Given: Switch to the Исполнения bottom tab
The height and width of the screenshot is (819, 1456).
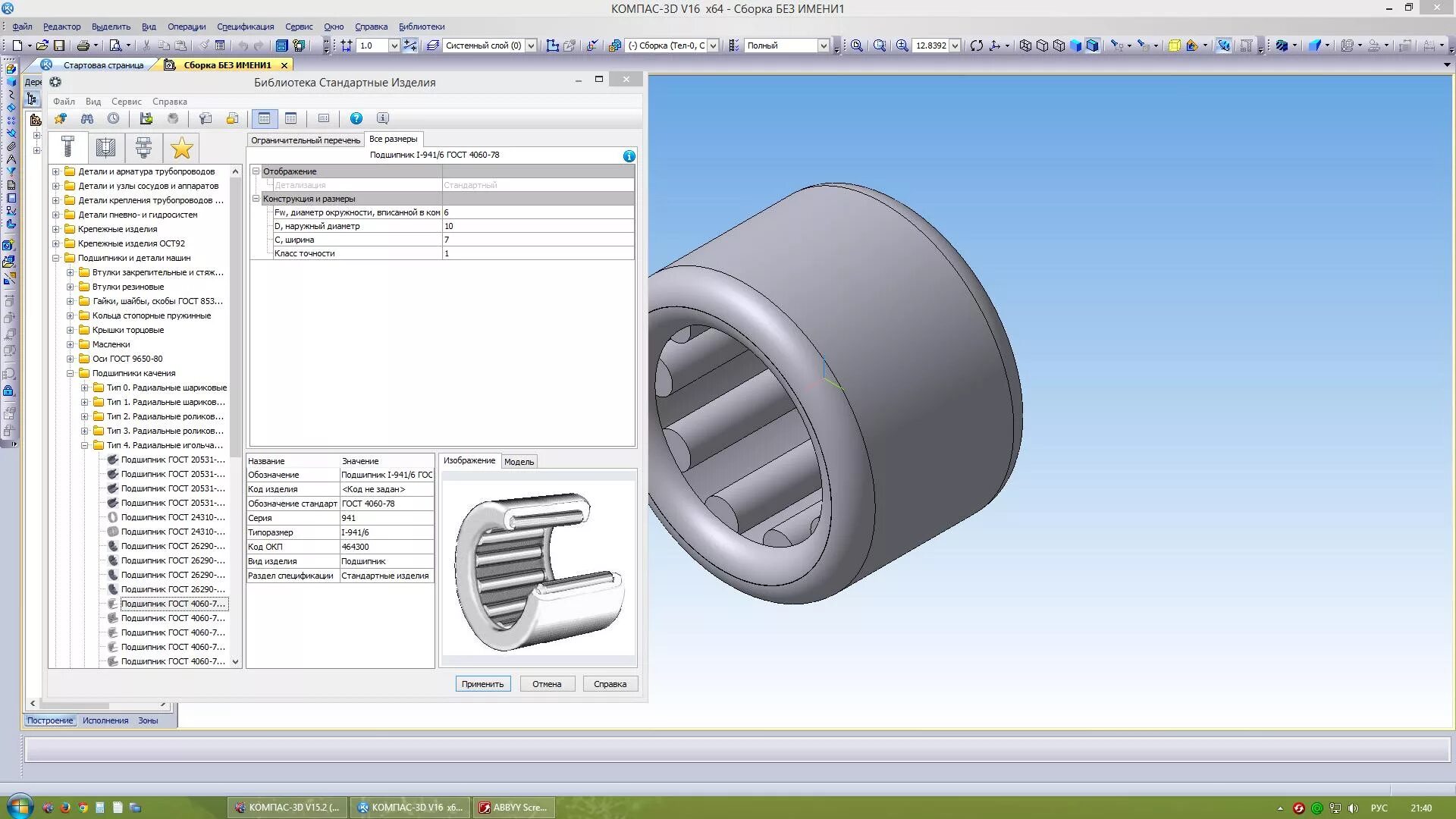Looking at the screenshot, I should point(105,720).
